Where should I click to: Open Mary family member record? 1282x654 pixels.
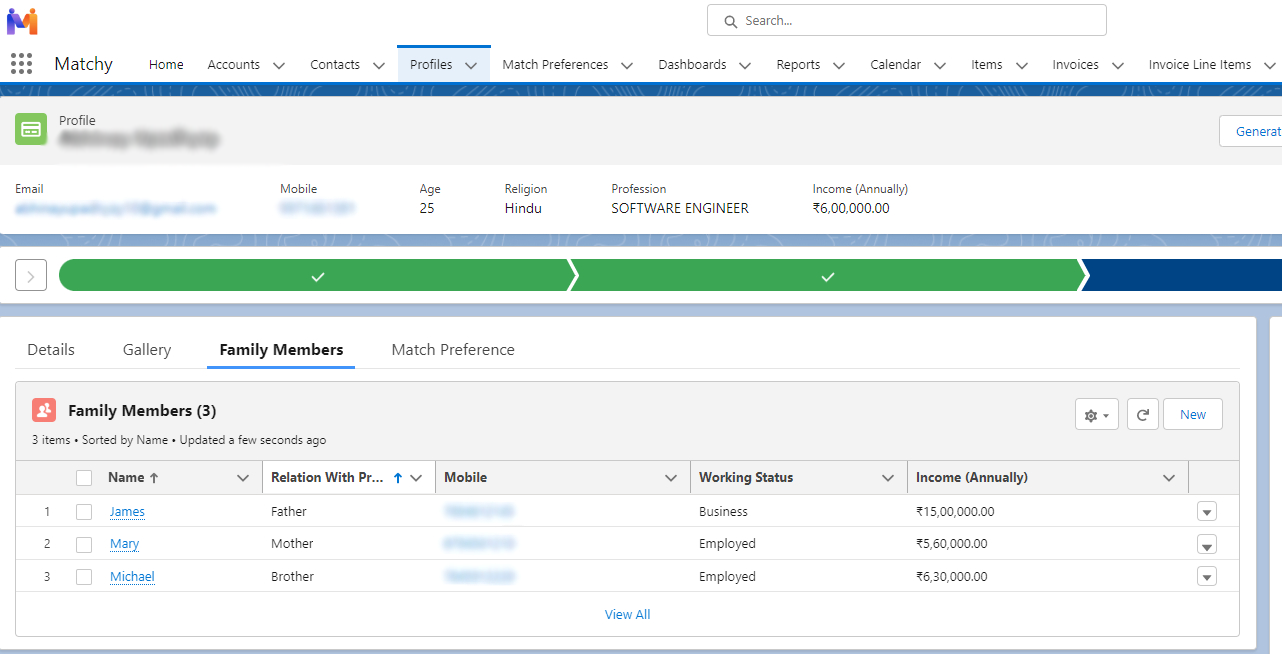point(124,544)
